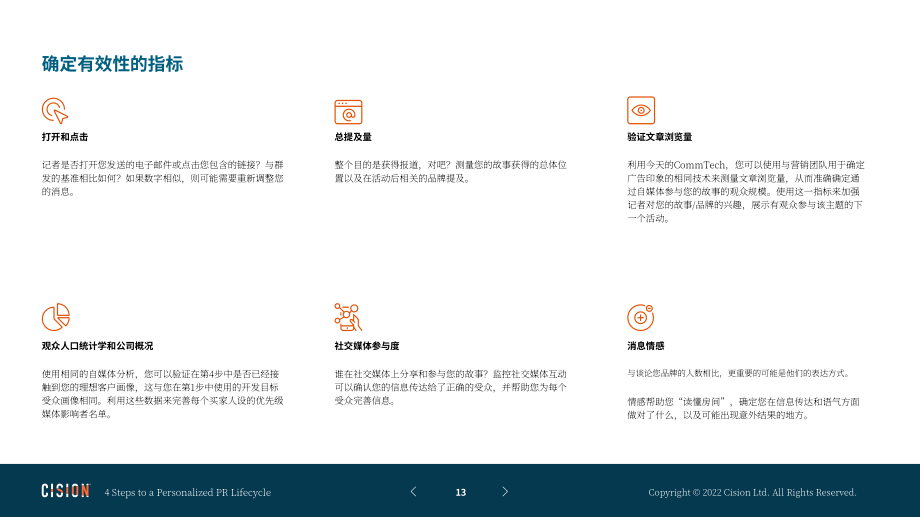Screen dimensions: 920x517
Task: Click the CISION logo in footer
Action: pos(66,491)
